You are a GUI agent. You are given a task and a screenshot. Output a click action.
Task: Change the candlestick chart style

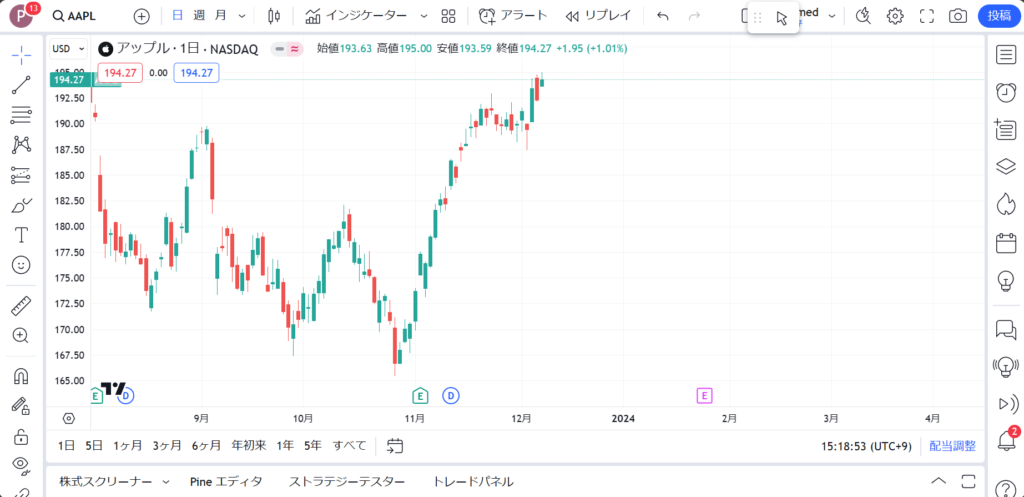coord(275,16)
